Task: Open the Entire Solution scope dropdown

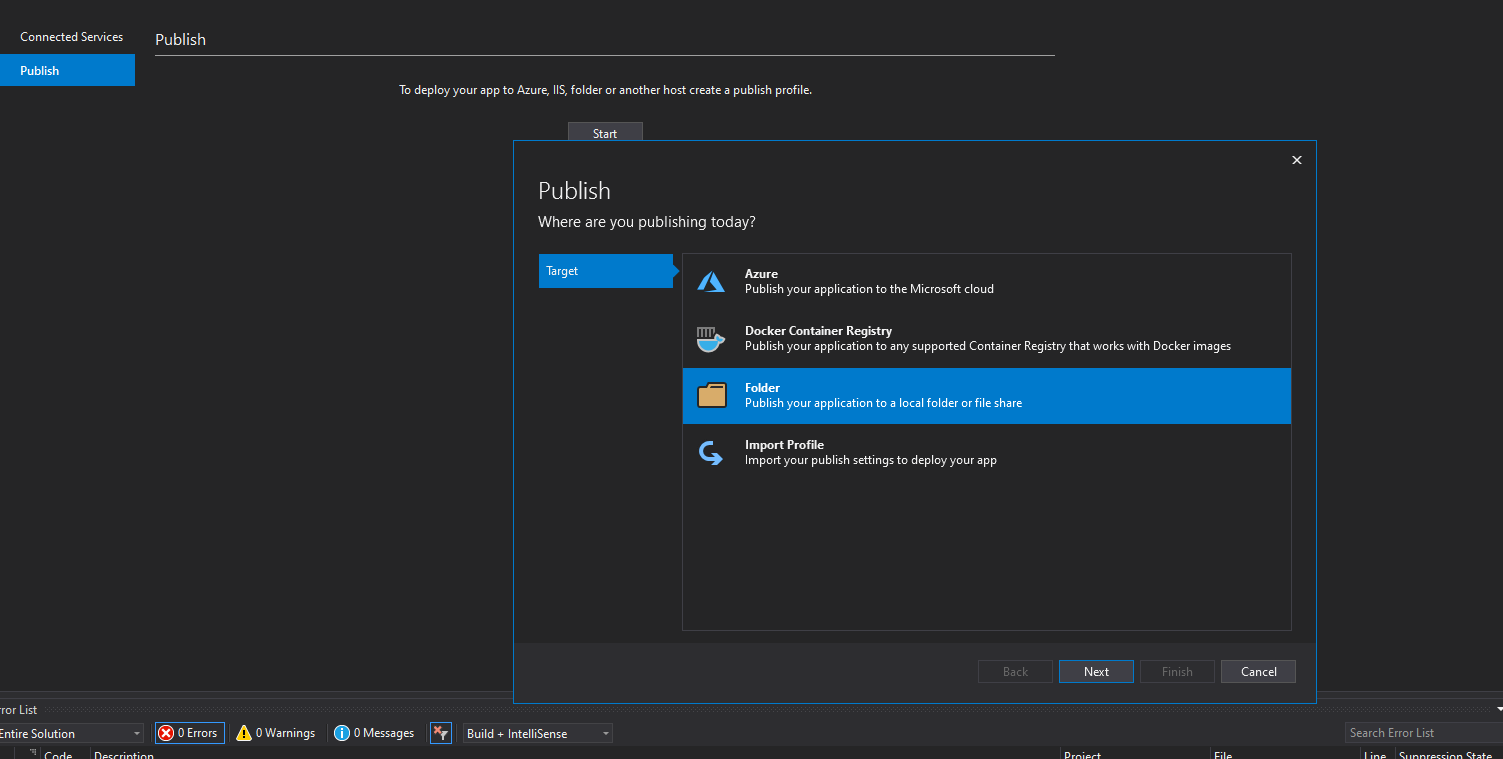Action: (x=70, y=733)
